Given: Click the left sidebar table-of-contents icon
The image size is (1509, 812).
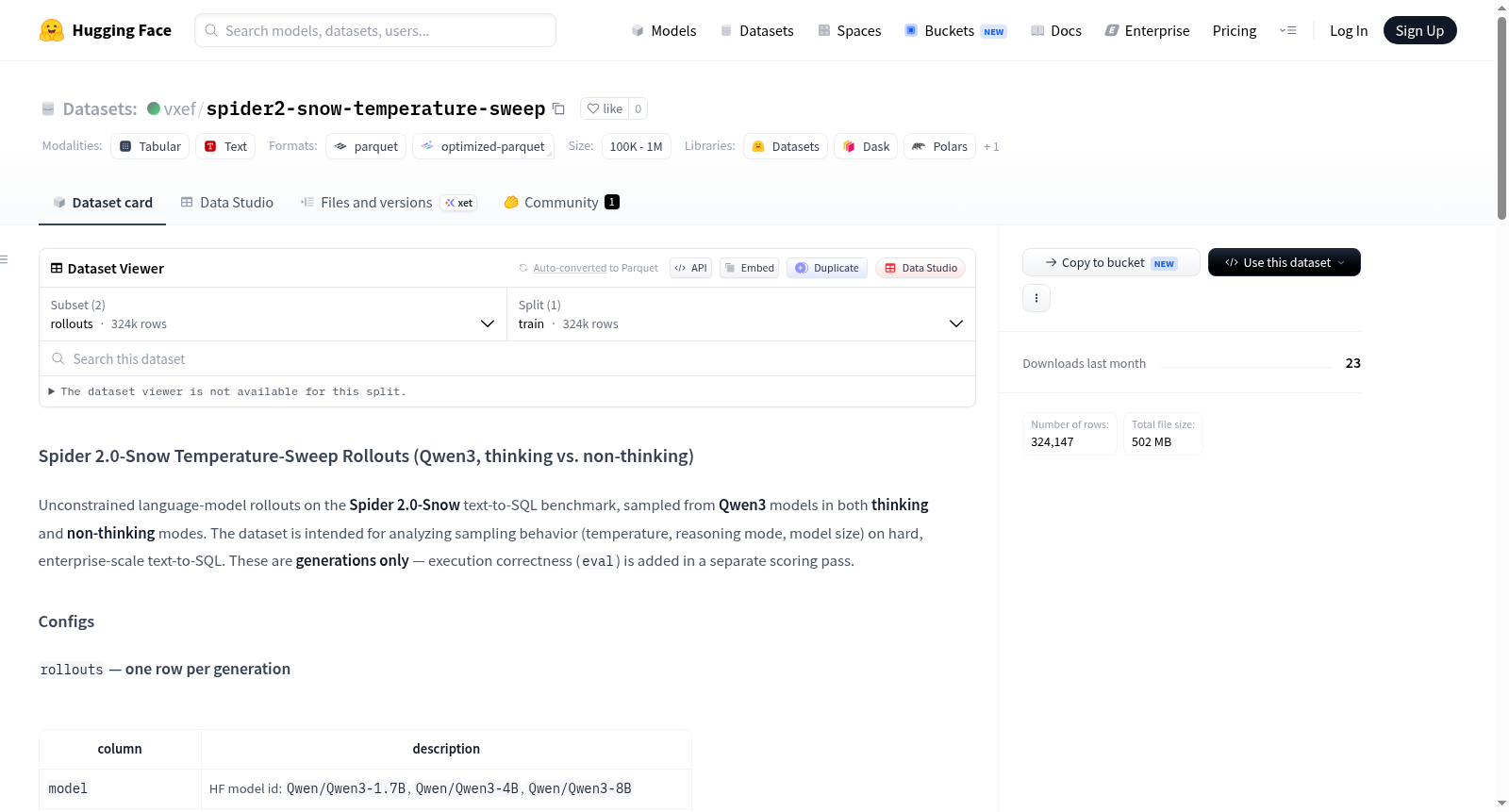Looking at the screenshot, I should click(4, 259).
